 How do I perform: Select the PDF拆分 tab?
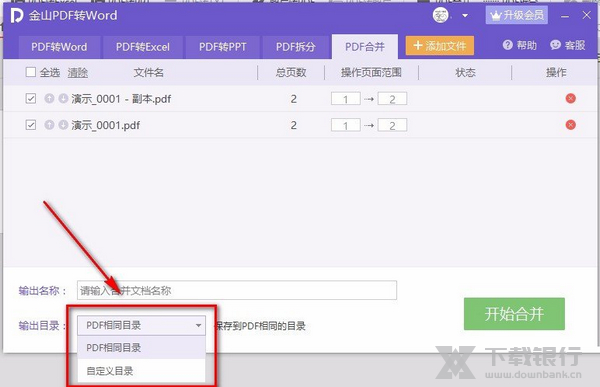pyautogui.click(x=295, y=47)
